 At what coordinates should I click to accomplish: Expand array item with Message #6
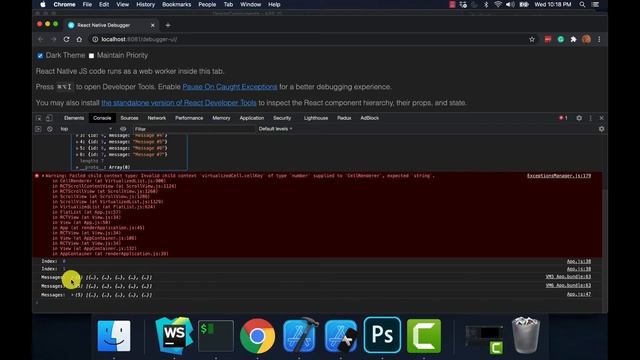[77, 148]
